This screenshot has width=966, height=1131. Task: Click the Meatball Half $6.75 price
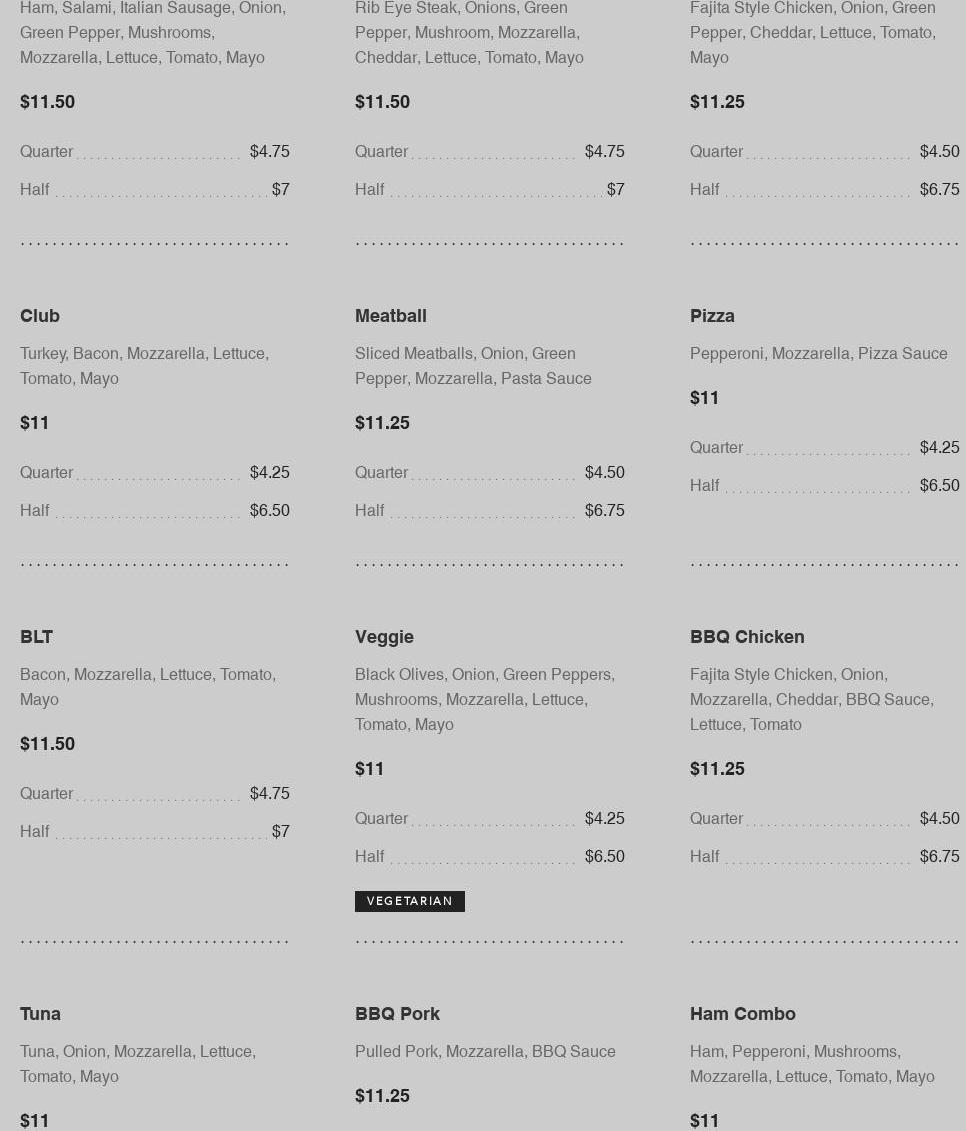tap(604, 511)
